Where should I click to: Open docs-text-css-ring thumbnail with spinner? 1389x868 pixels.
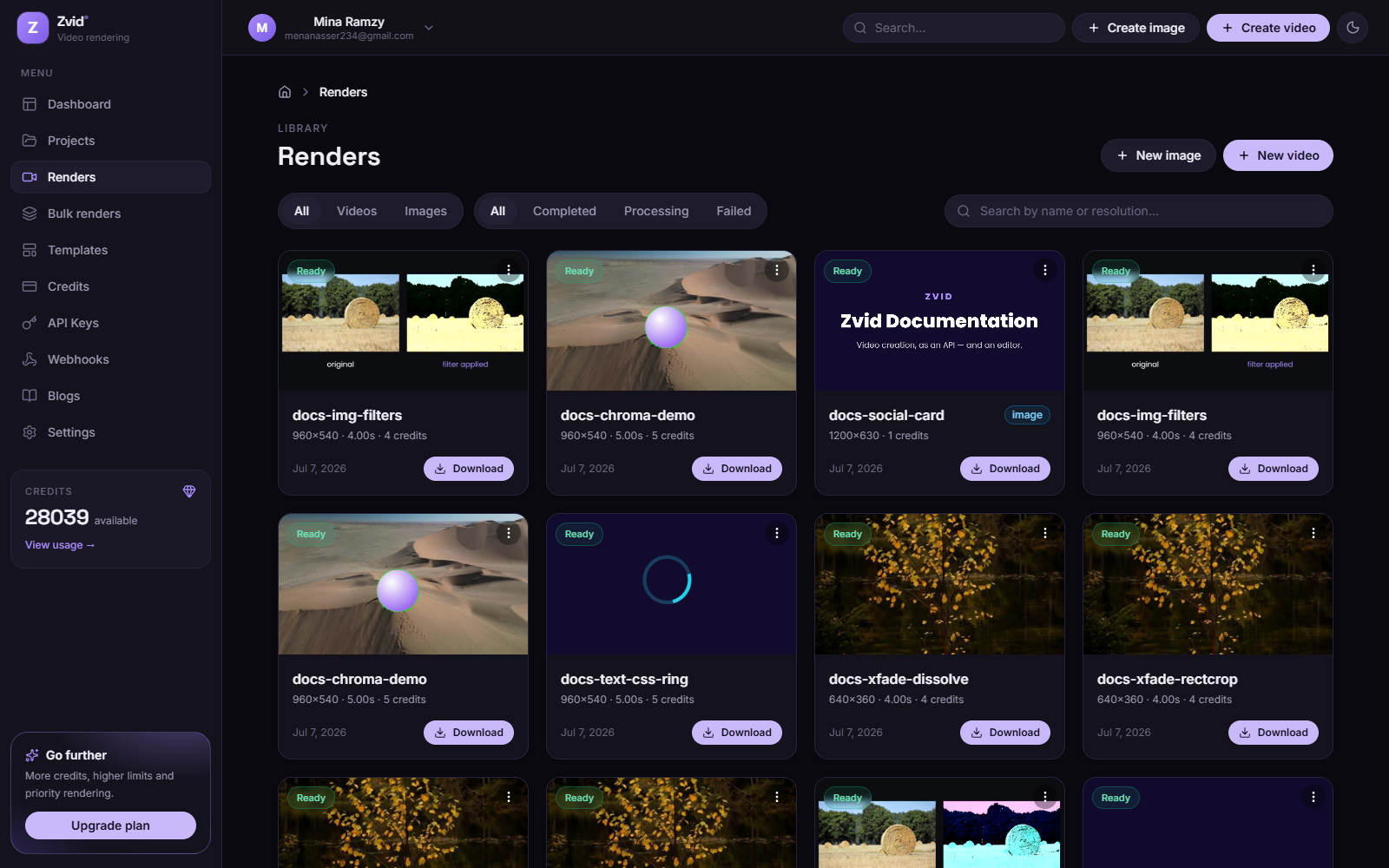(x=671, y=584)
